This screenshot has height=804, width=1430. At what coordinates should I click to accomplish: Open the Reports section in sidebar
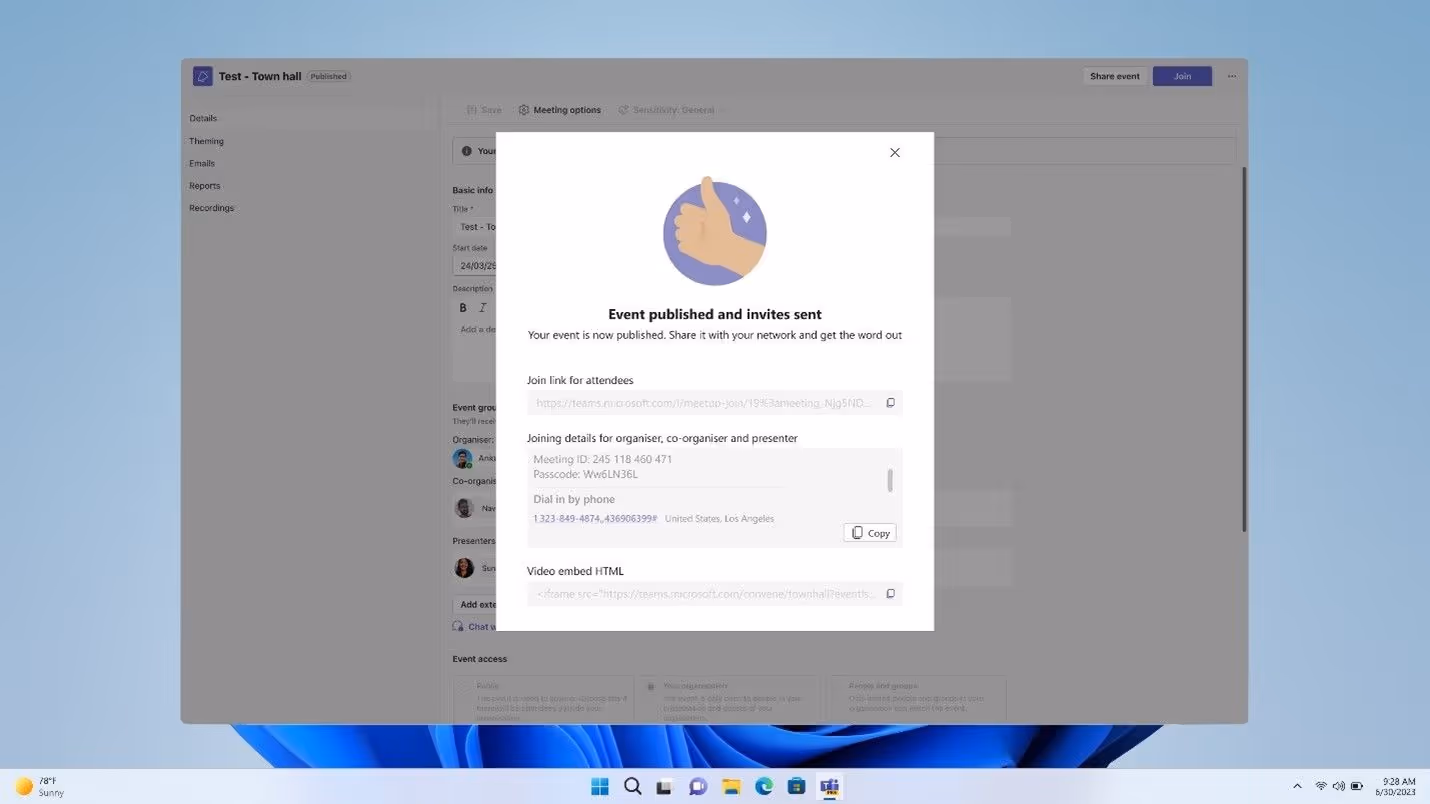pos(204,186)
